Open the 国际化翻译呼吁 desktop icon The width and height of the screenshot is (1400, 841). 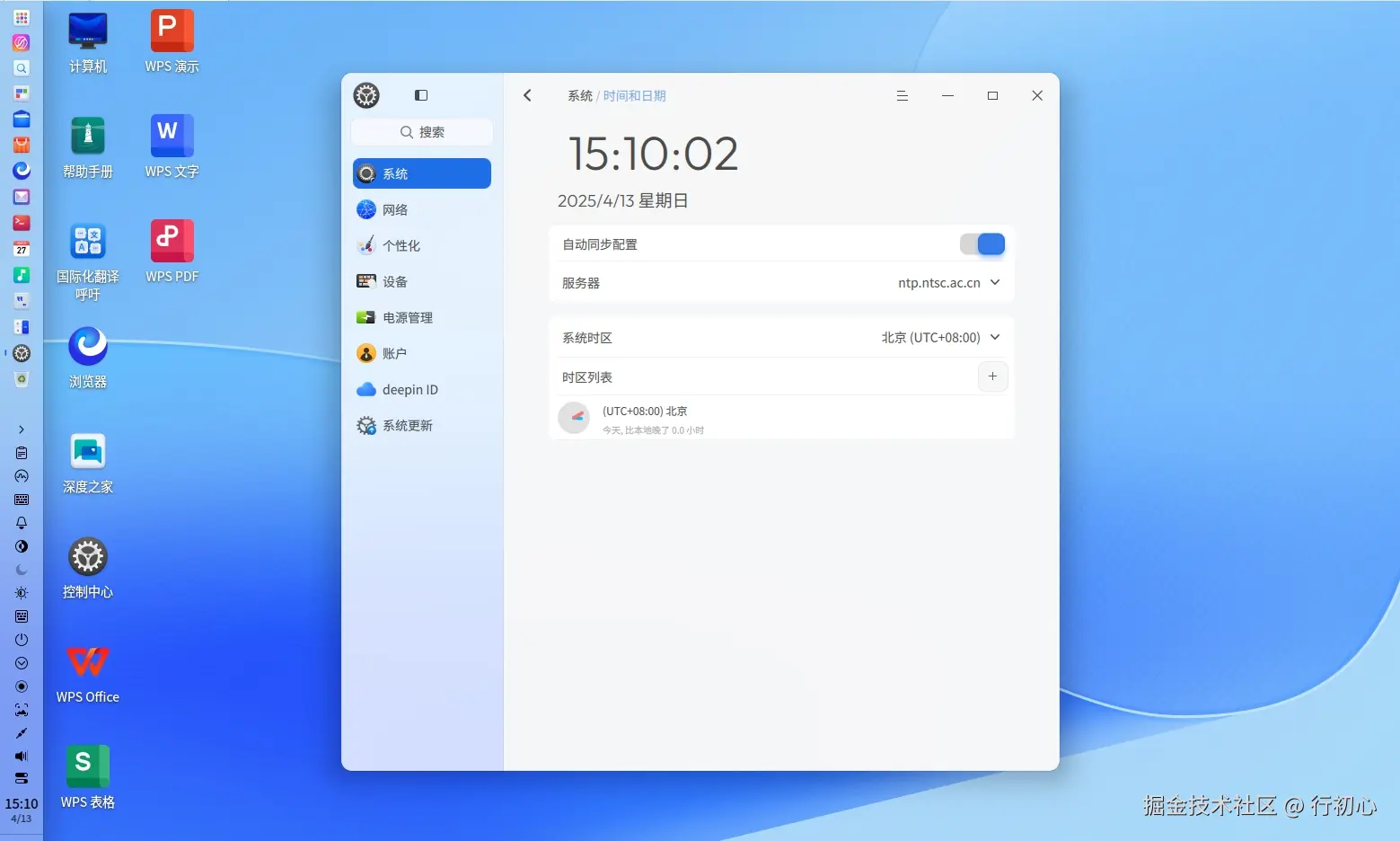point(88,261)
